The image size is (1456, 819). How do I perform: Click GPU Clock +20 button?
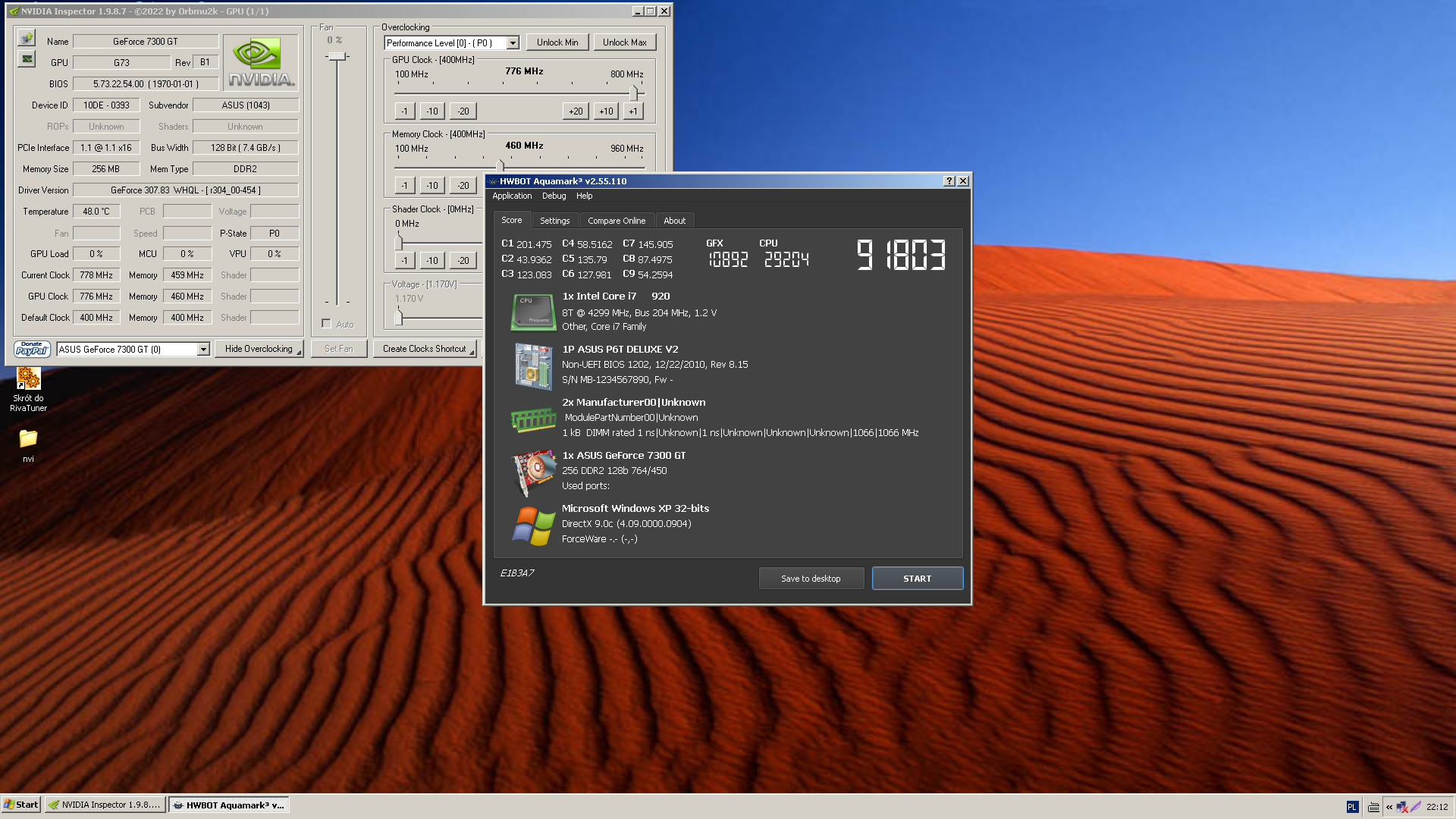[576, 111]
